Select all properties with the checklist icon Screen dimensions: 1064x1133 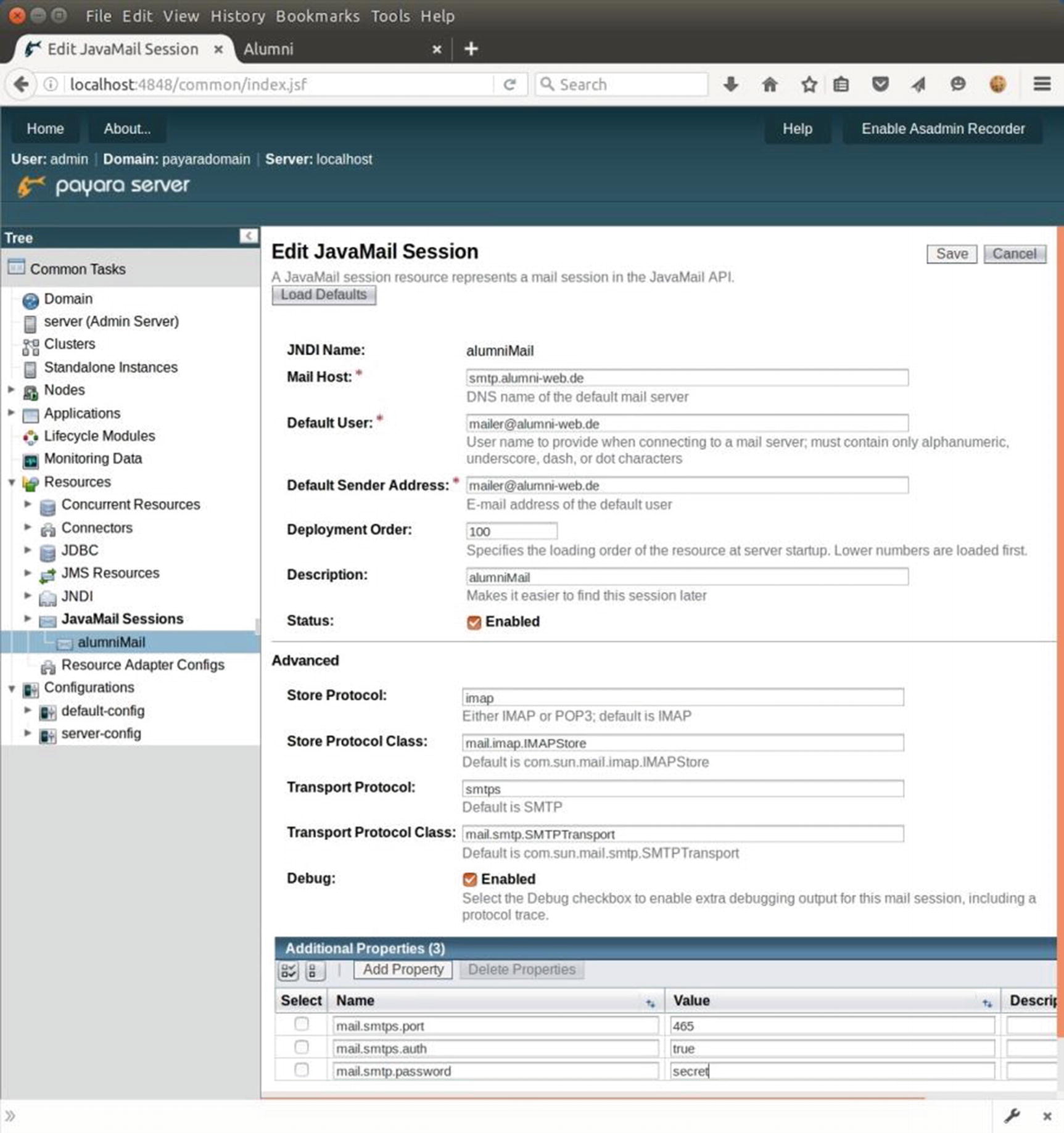pos(288,971)
